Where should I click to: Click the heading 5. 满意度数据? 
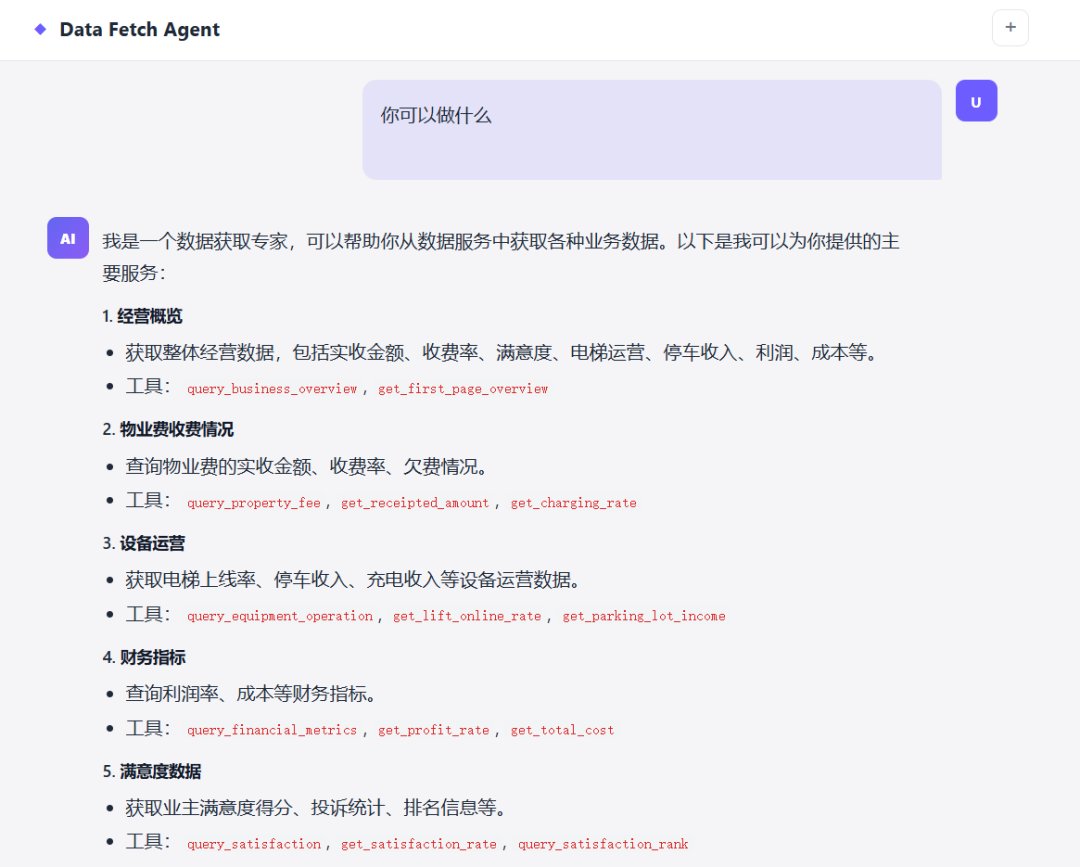[152, 771]
